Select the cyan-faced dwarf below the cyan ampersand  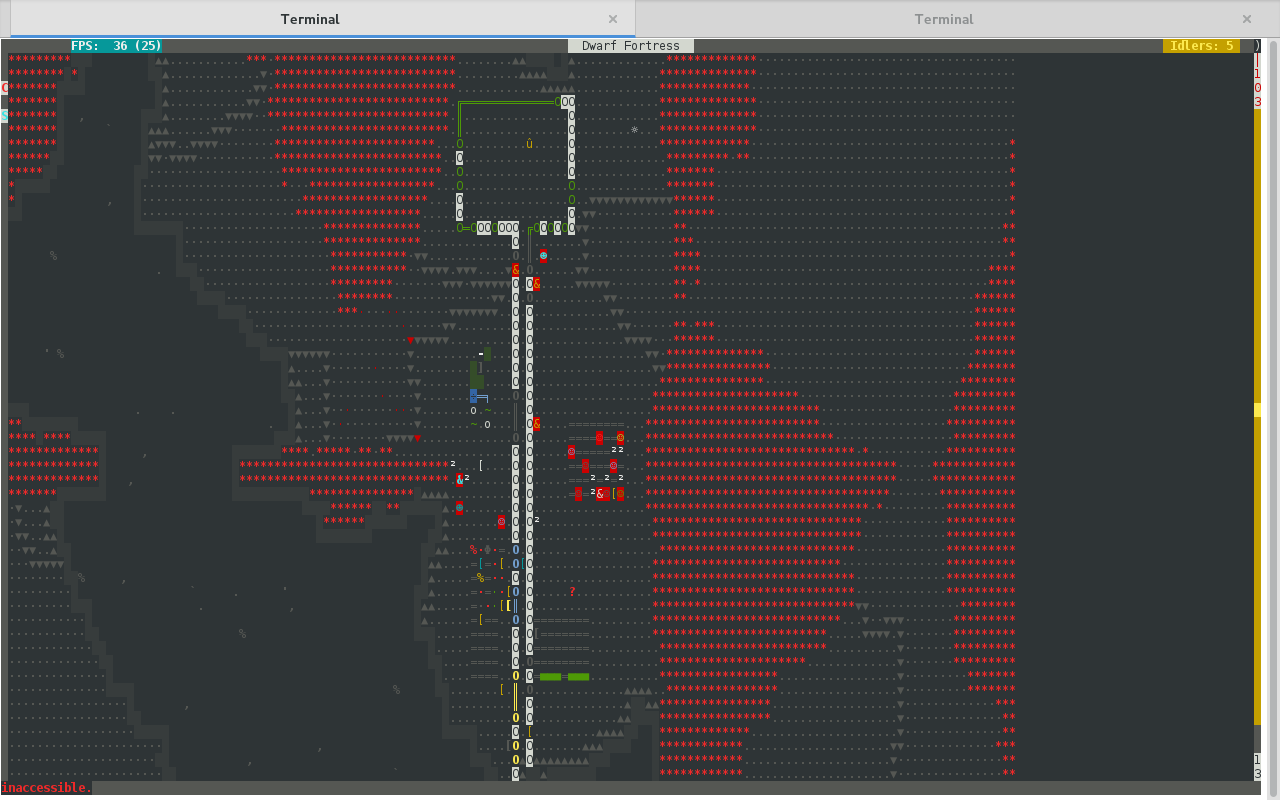tap(460, 508)
